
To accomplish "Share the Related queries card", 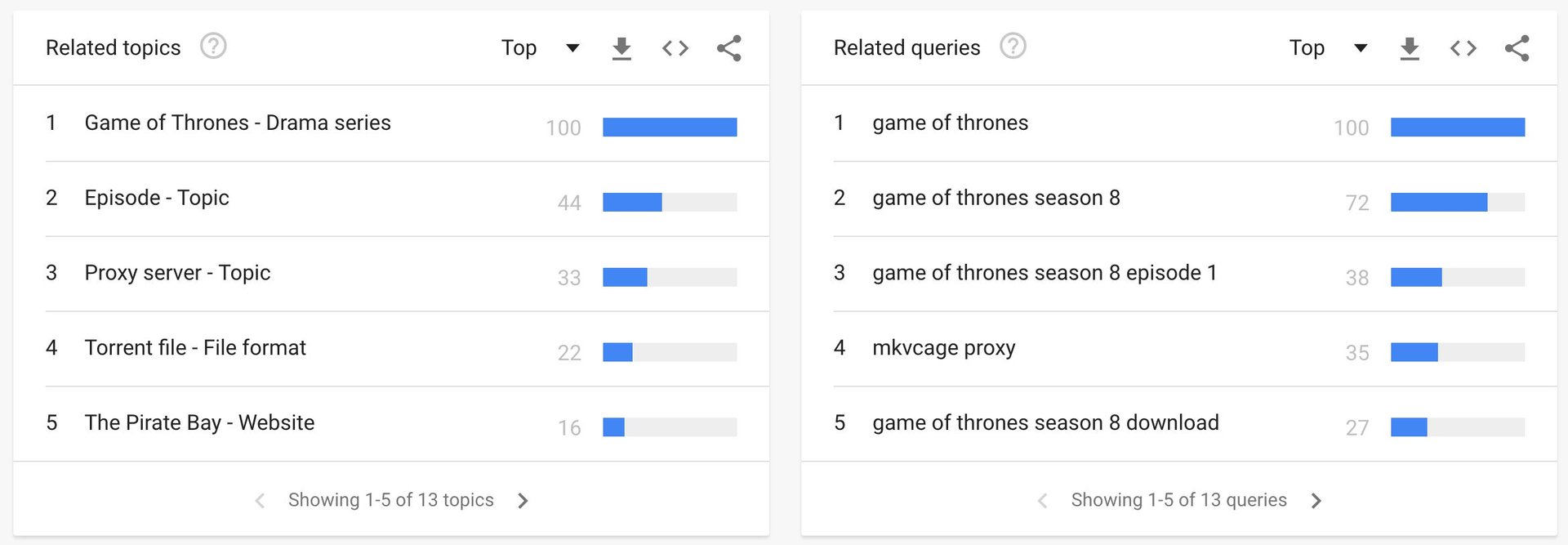I will click(1517, 48).
